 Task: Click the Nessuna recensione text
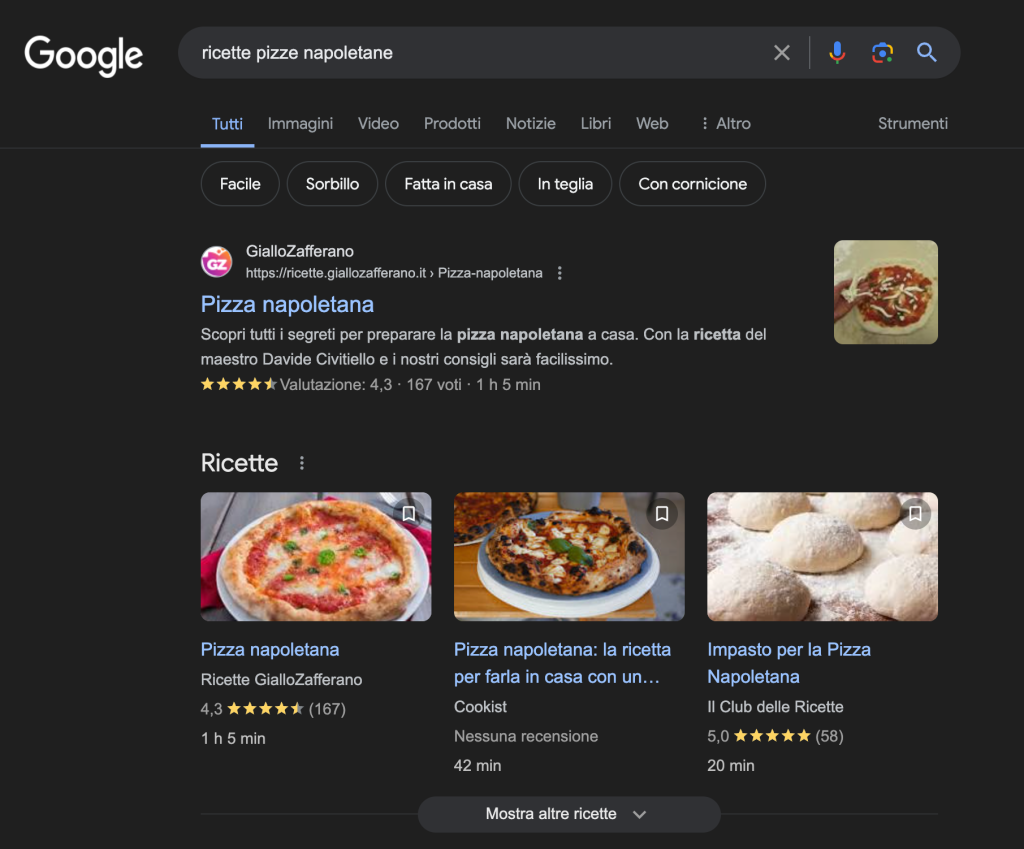coord(526,736)
